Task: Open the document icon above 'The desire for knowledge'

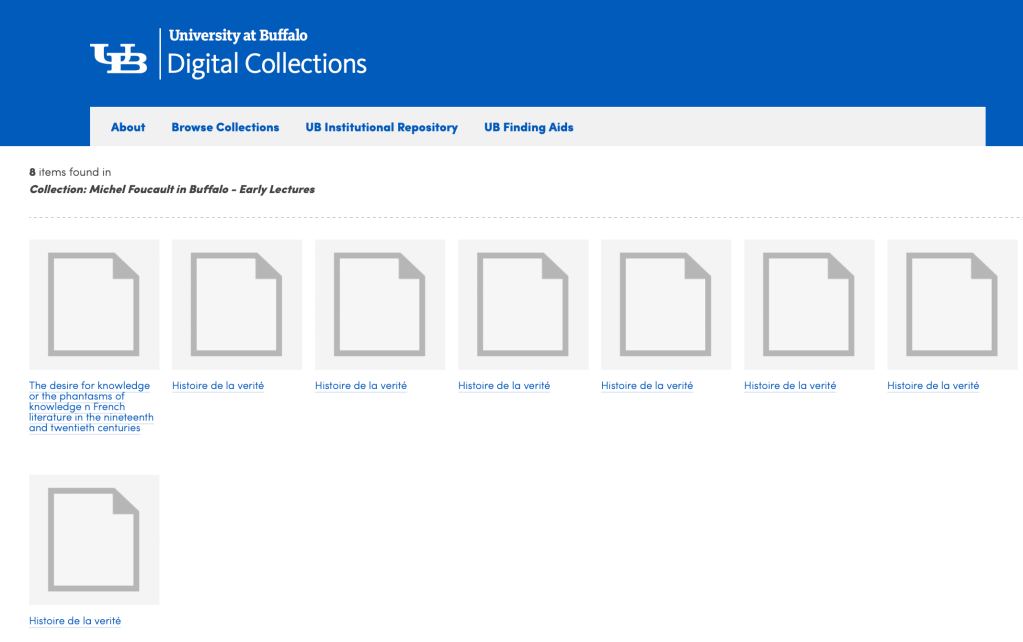Action: (94, 304)
